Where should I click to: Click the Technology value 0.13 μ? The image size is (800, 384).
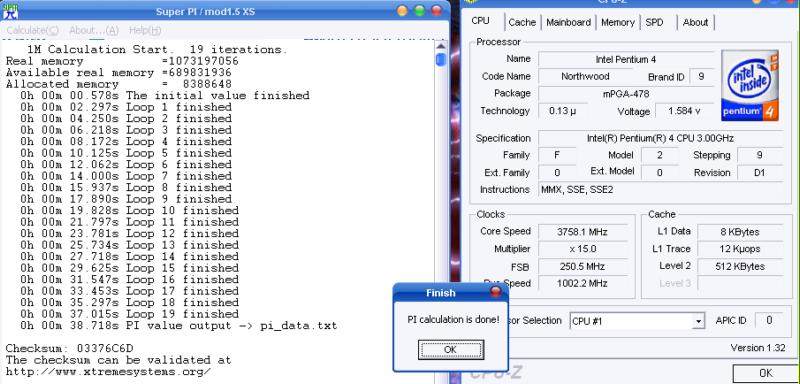(563, 111)
